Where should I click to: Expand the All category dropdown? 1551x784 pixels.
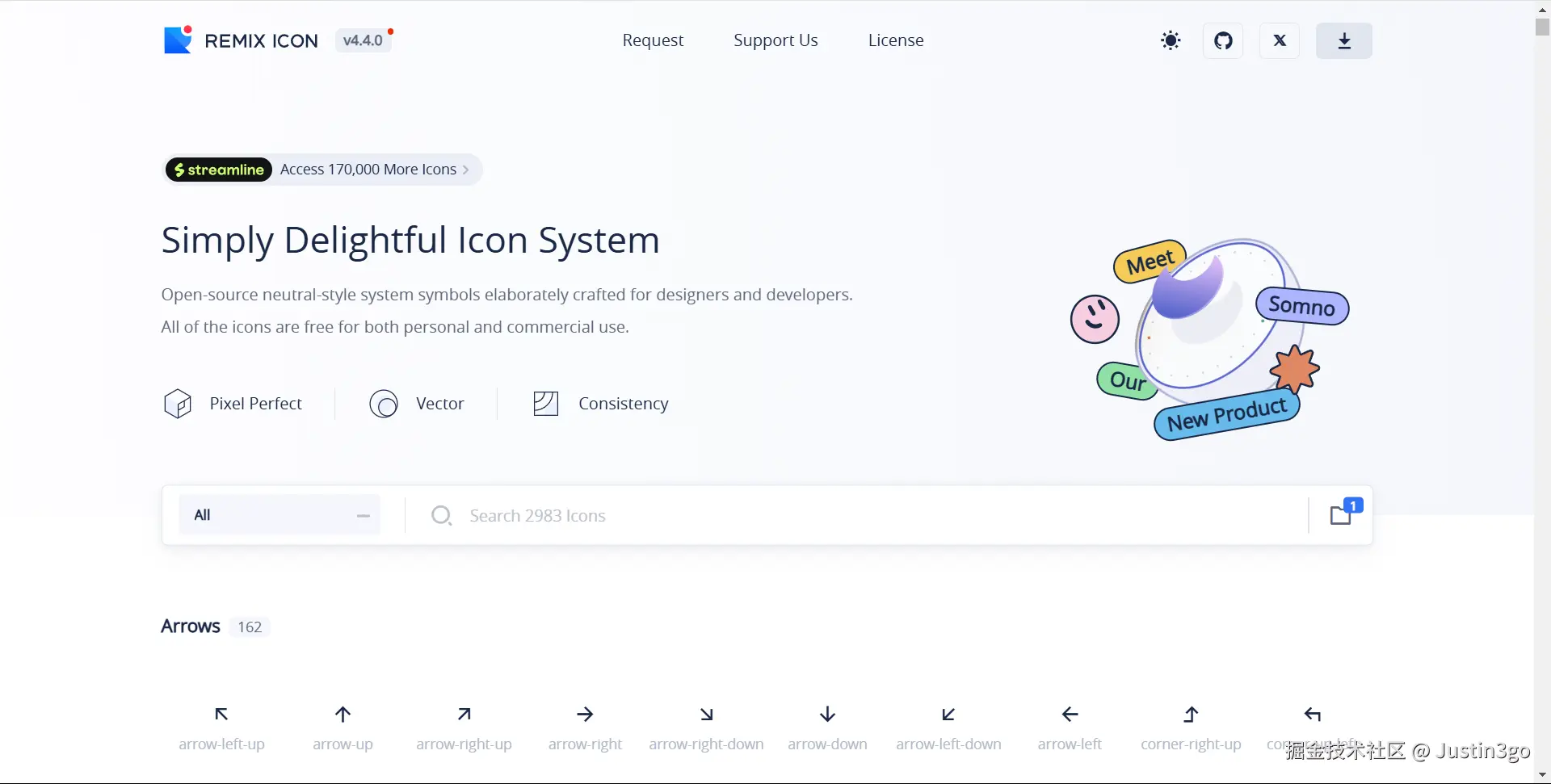tap(280, 515)
